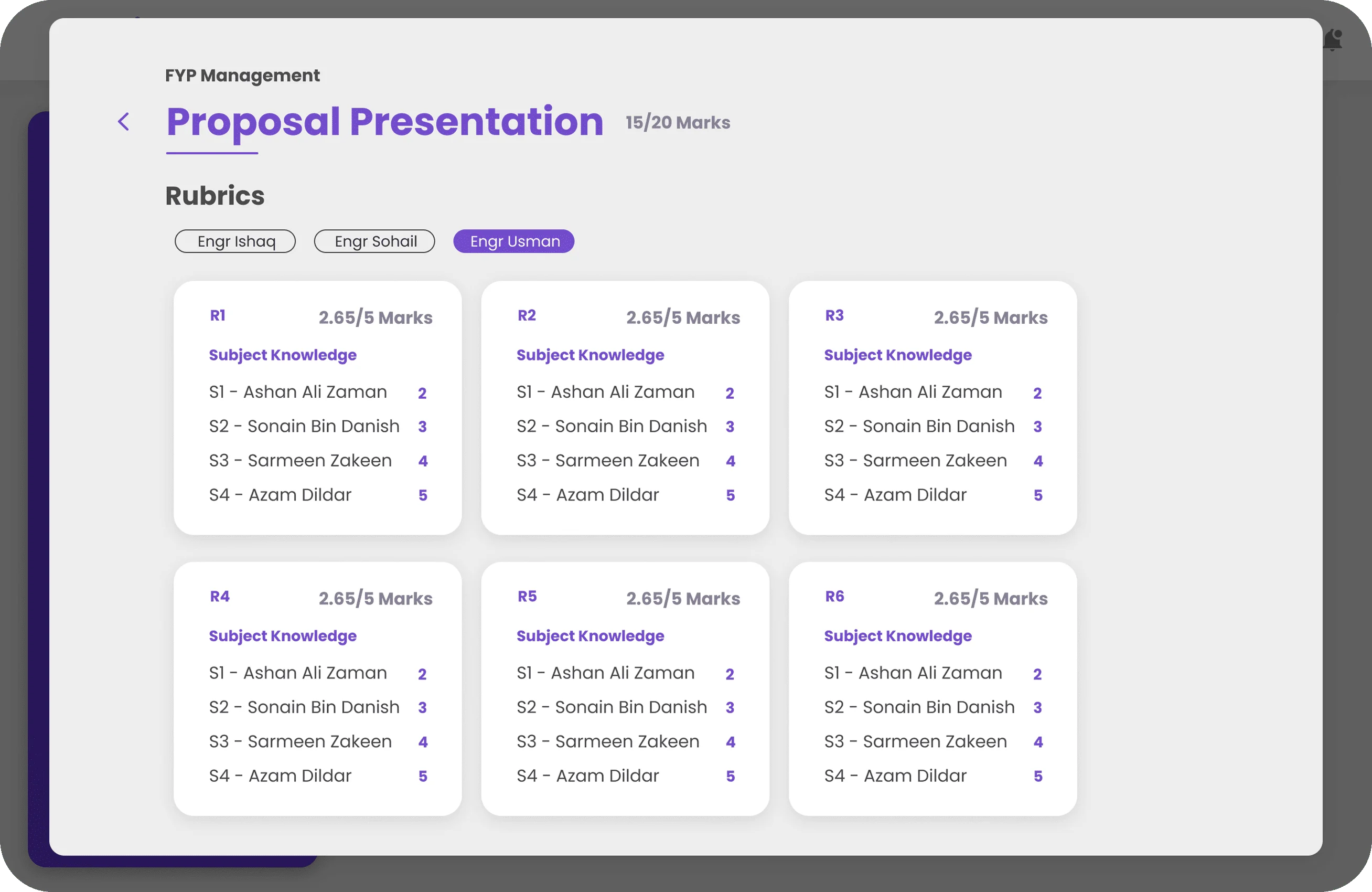
Task: Click the 15/20 Marks indicator
Action: coord(678,122)
